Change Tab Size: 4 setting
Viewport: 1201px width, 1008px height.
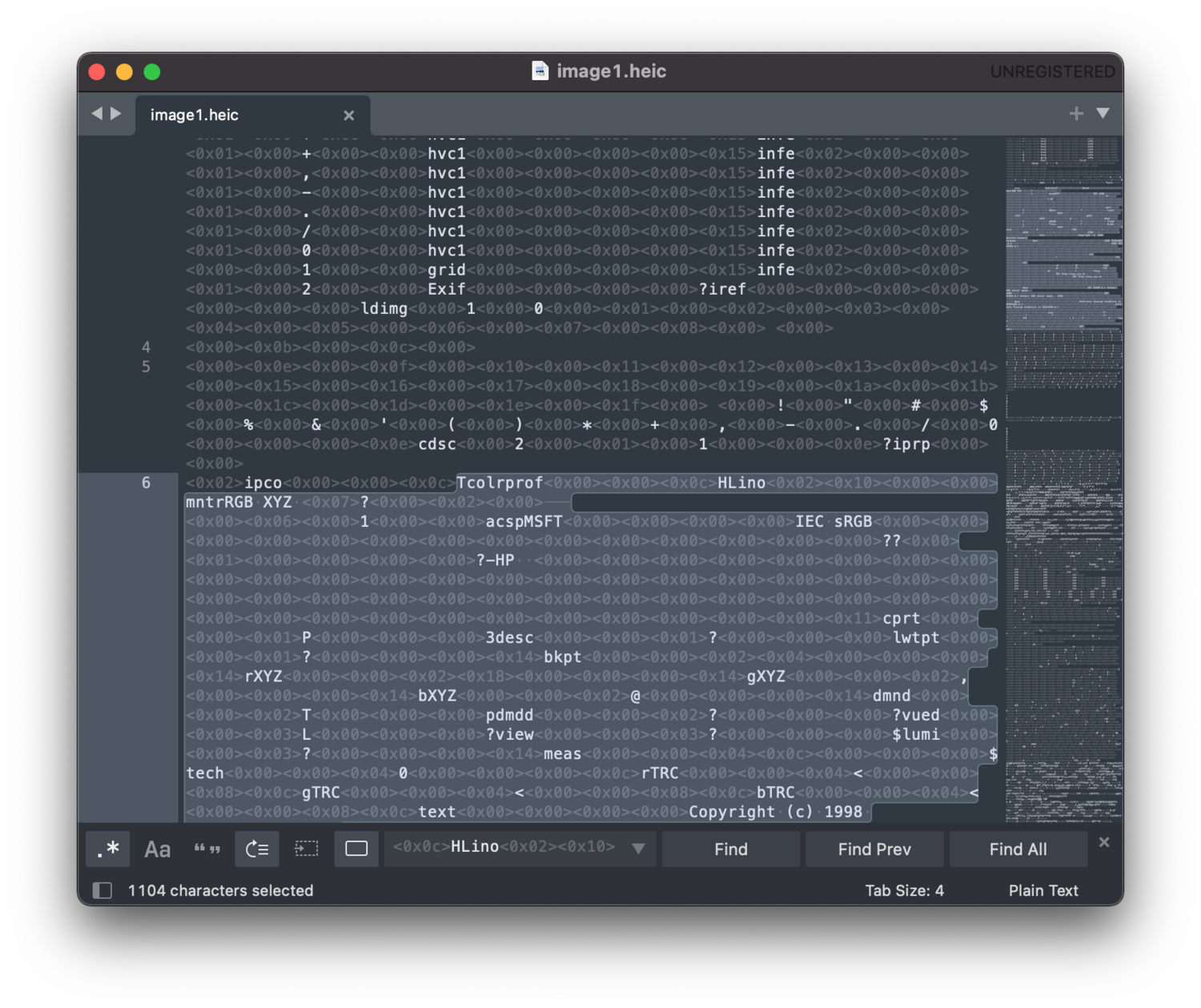coord(904,890)
